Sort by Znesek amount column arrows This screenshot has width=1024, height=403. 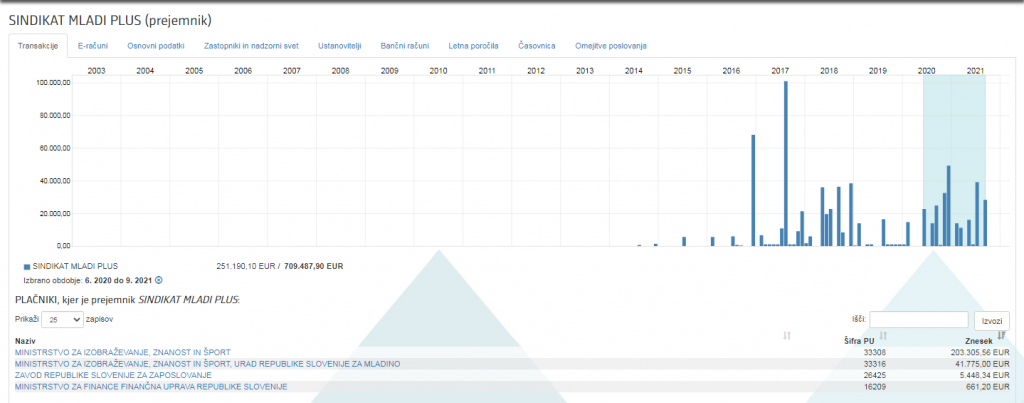(x=1001, y=334)
